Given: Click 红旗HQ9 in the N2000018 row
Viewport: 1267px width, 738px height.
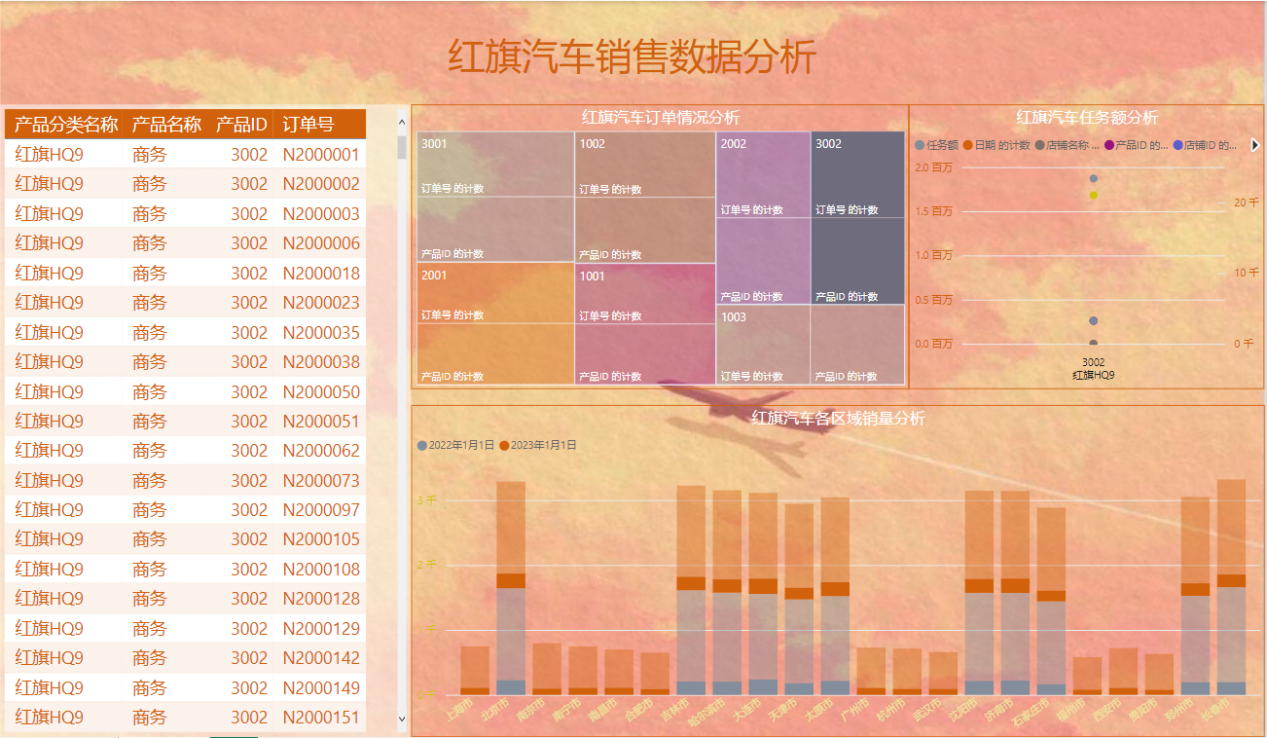Looking at the screenshot, I should point(49,273).
